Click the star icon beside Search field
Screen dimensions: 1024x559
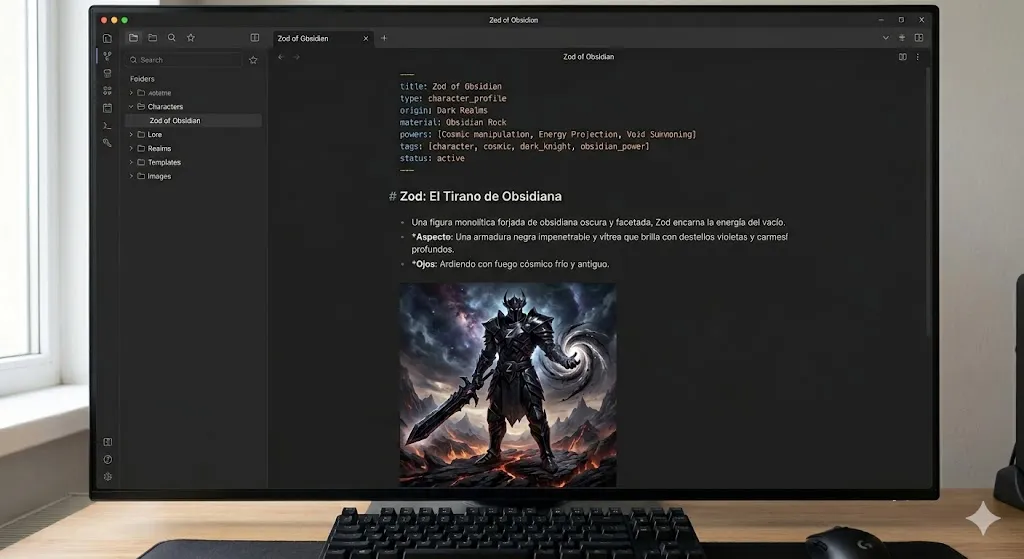click(x=253, y=60)
